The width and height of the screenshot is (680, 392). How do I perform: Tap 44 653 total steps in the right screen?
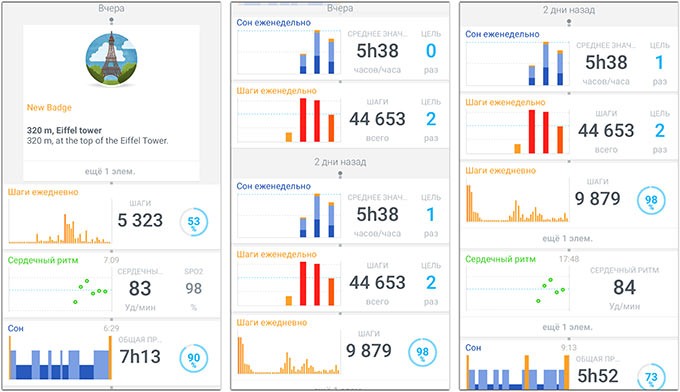(606, 131)
